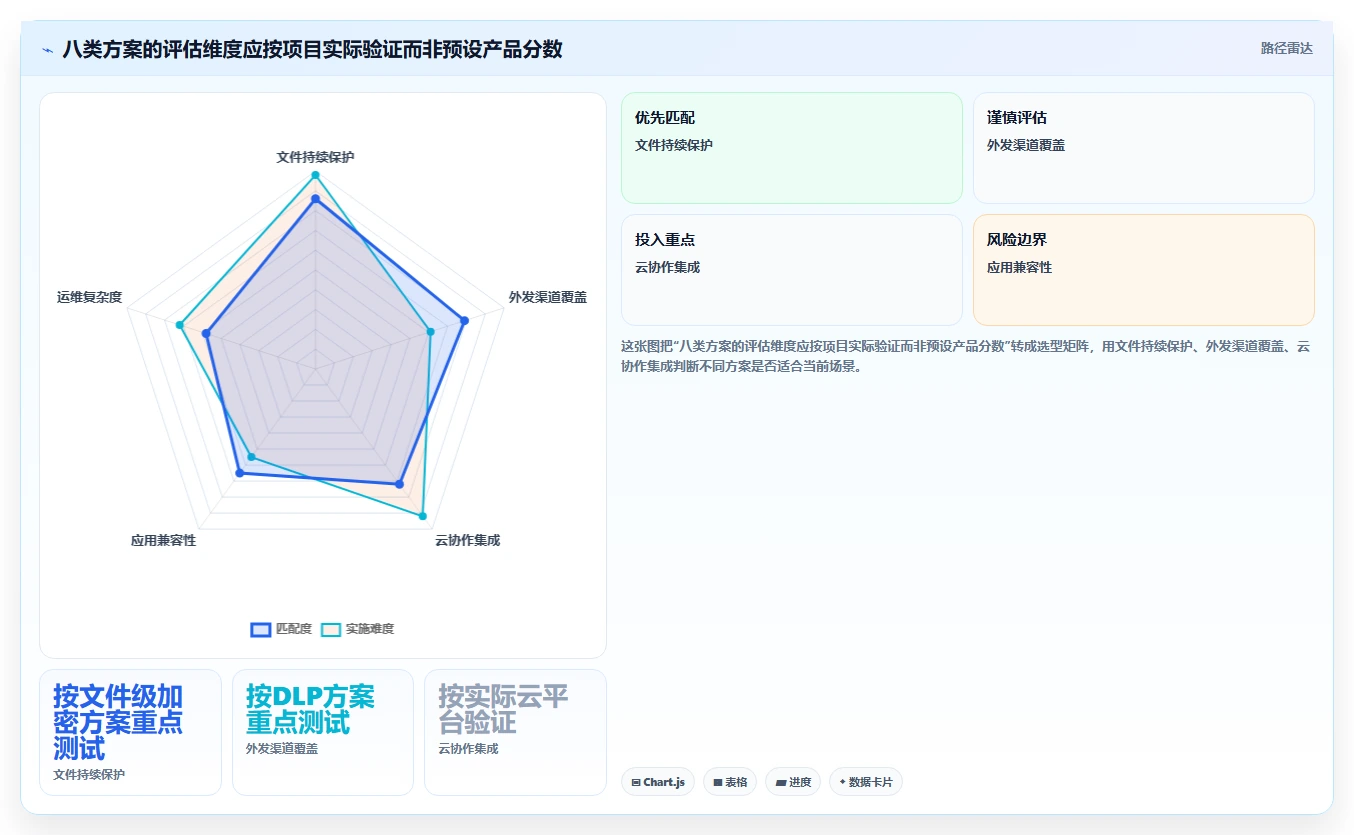Click 云协作集成 subtitle under 按实际云平台验证
The image size is (1354, 835).
point(468,748)
